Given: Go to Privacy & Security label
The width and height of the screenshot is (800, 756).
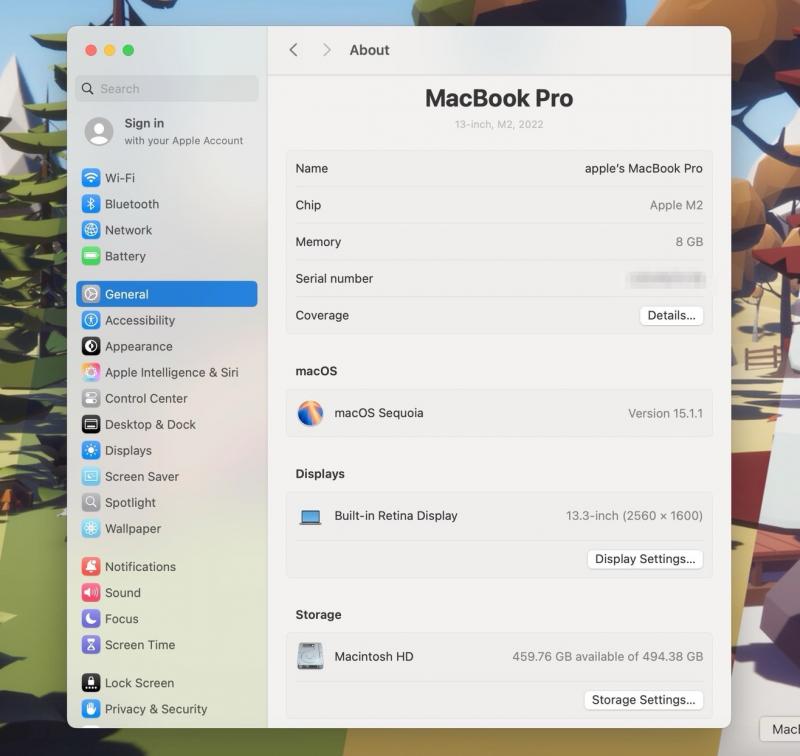Looking at the screenshot, I should (x=156, y=709).
